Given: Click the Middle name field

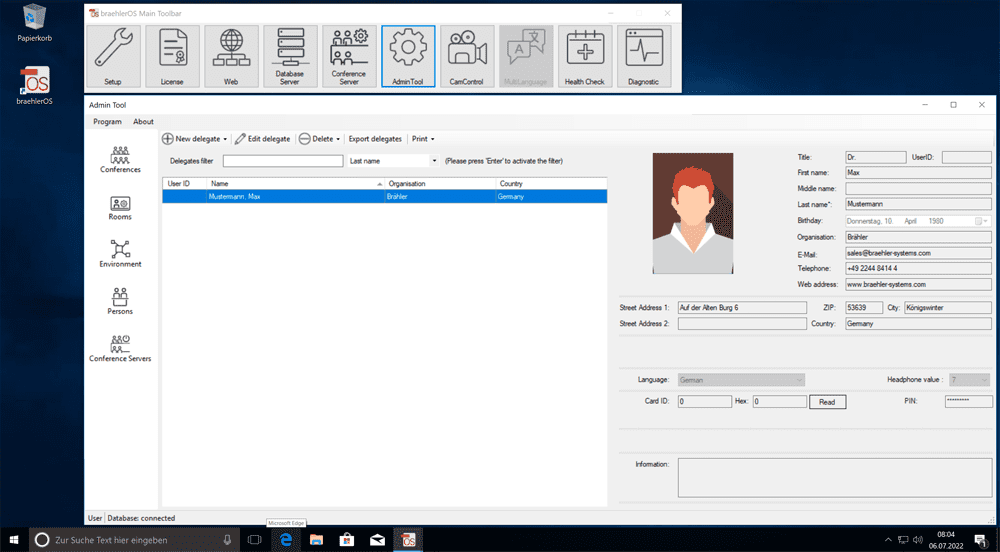Looking at the screenshot, I should 918,189.
